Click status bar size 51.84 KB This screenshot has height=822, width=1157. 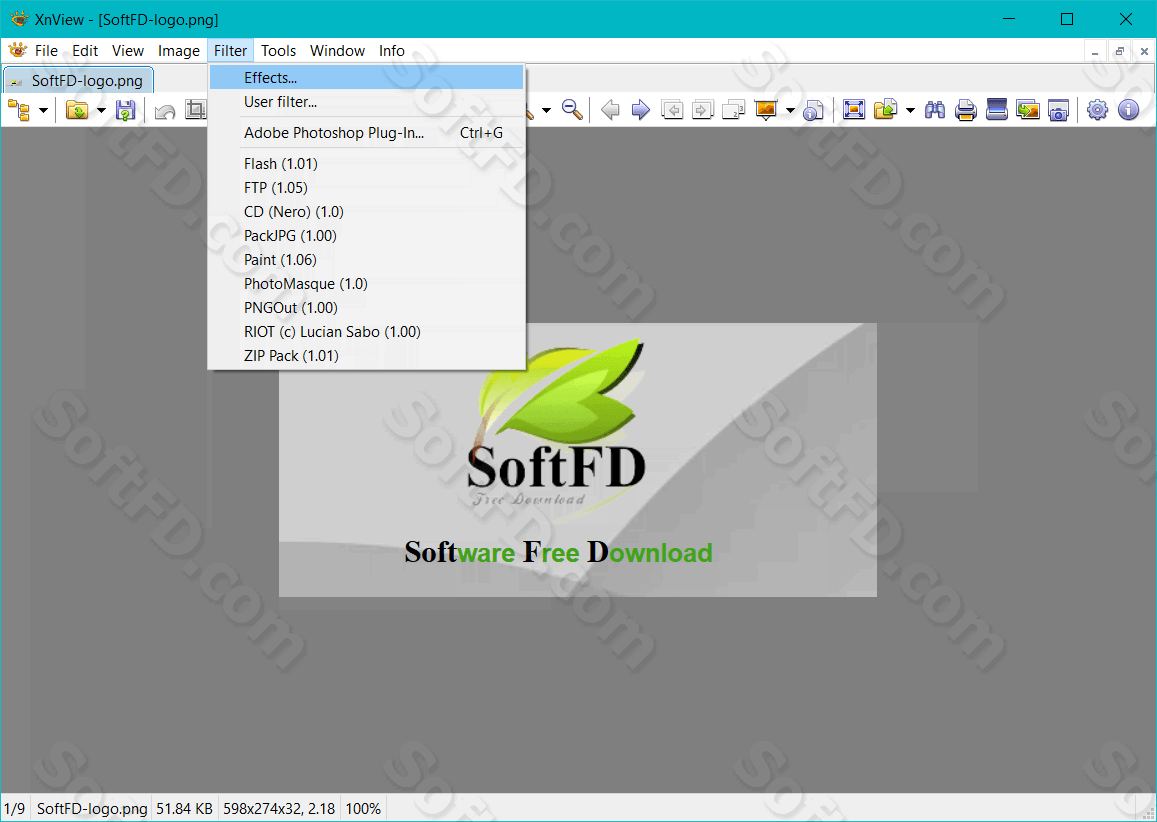coord(184,809)
